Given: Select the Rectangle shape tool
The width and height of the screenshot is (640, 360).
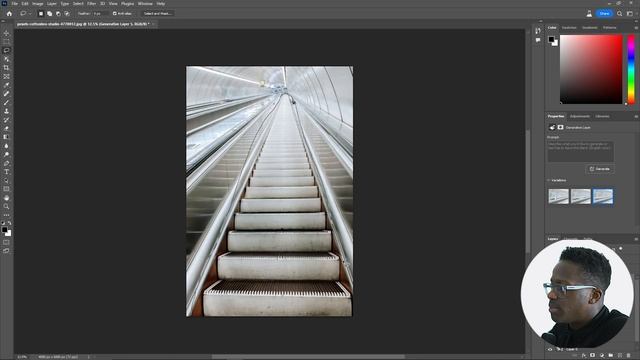Looking at the screenshot, I should (7, 189).
